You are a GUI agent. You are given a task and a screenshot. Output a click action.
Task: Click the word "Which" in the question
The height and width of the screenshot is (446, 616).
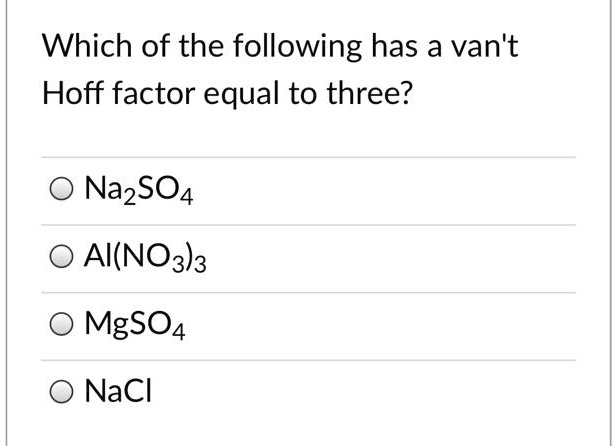78,46
